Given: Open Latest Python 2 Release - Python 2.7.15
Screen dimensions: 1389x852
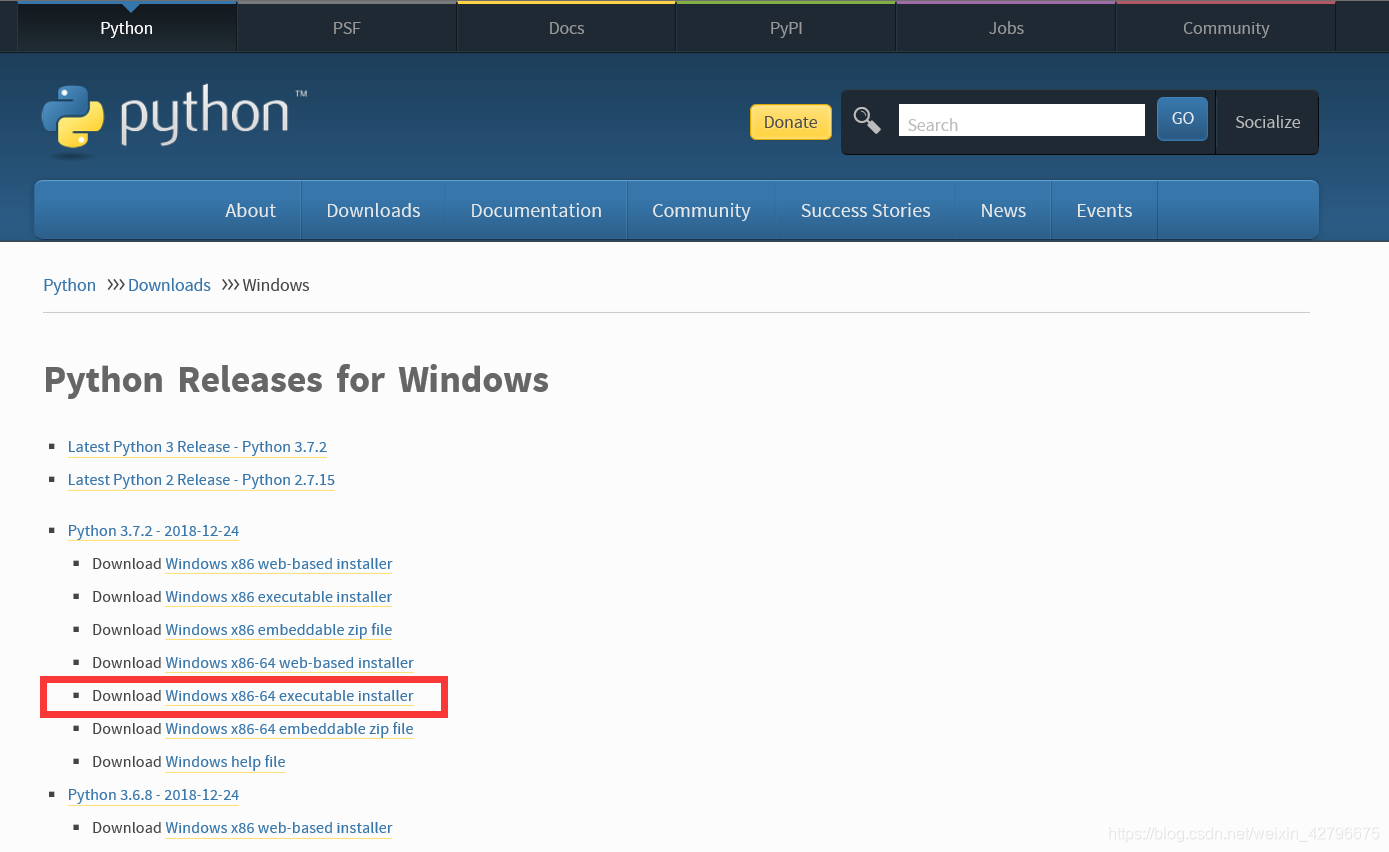Looking at the screenshot, I should (201, 480).
